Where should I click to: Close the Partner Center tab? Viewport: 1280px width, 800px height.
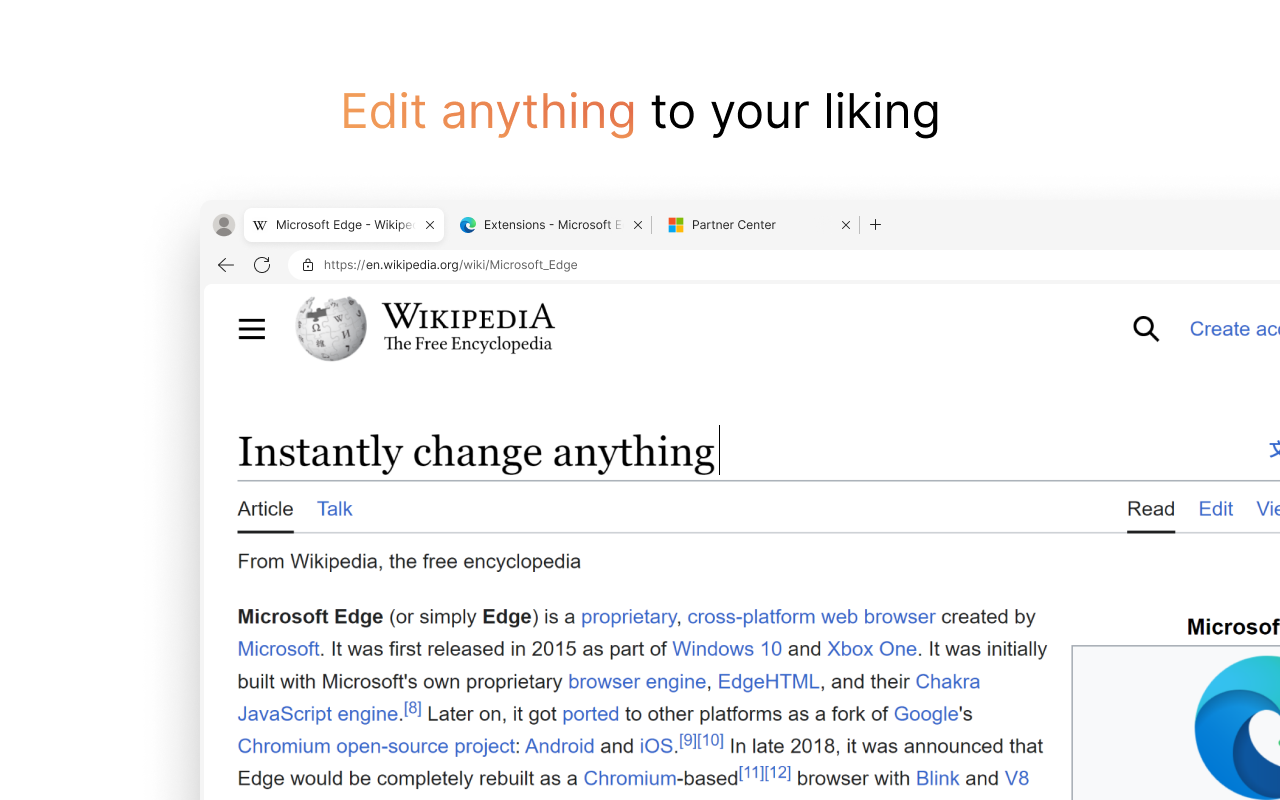coord(846,225)
